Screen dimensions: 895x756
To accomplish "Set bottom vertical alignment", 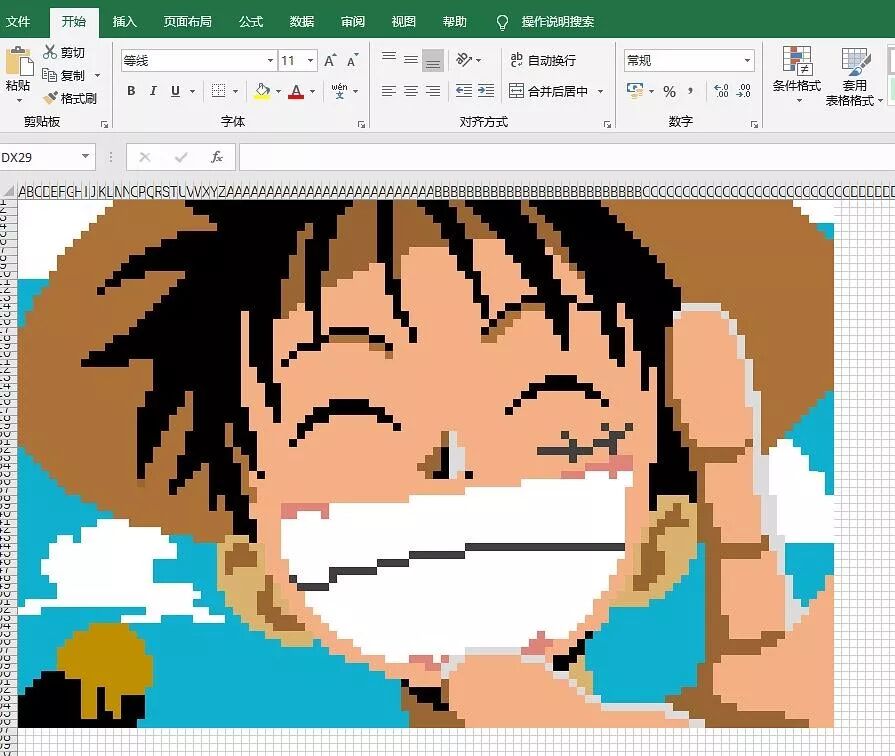I will coord(433,61).
